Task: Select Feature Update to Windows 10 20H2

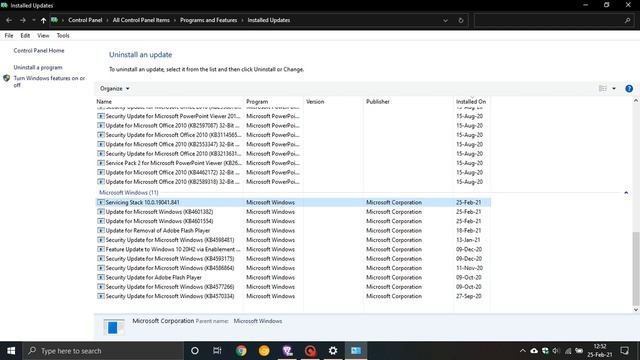Action: pyautogui.click(x=293, y=249)
